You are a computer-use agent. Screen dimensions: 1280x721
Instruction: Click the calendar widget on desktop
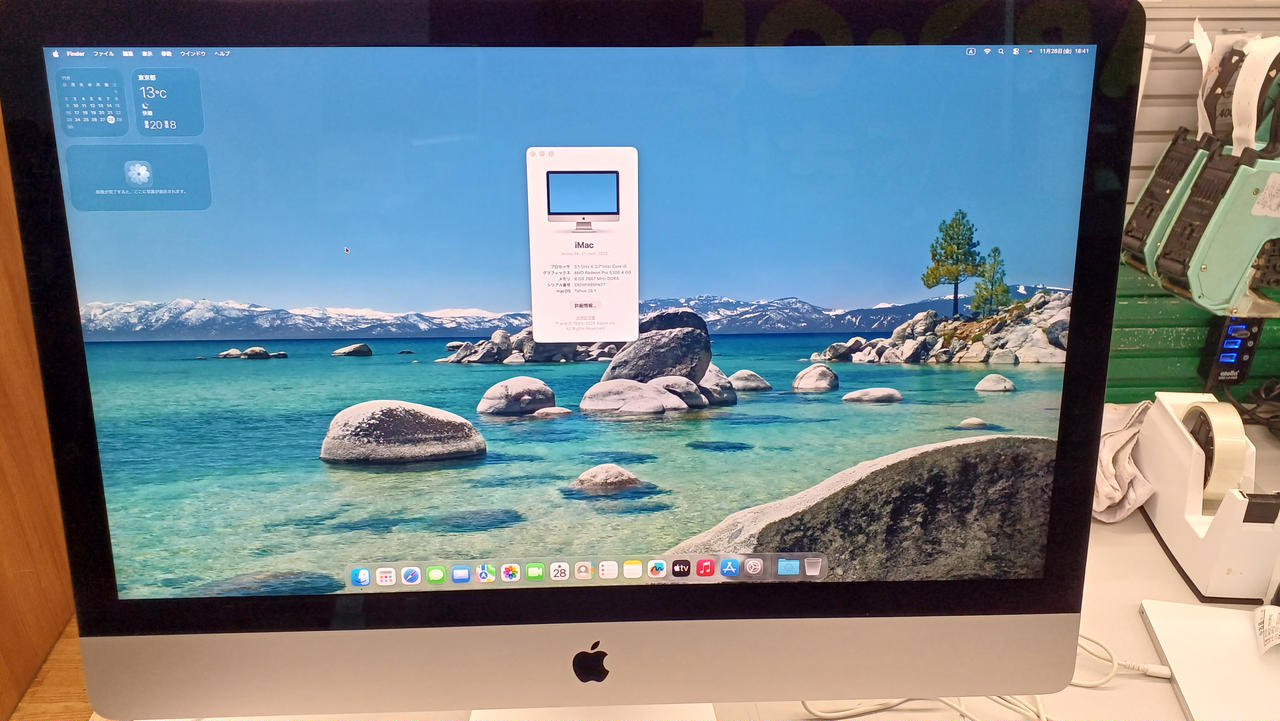[91, 103]
